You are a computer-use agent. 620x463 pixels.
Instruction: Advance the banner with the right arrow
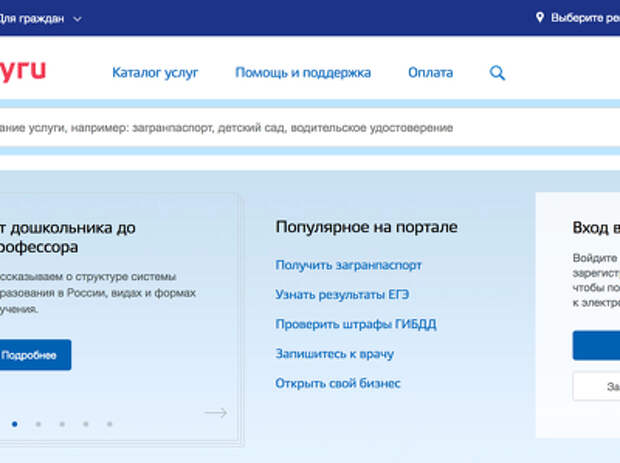tap(215, 413)
